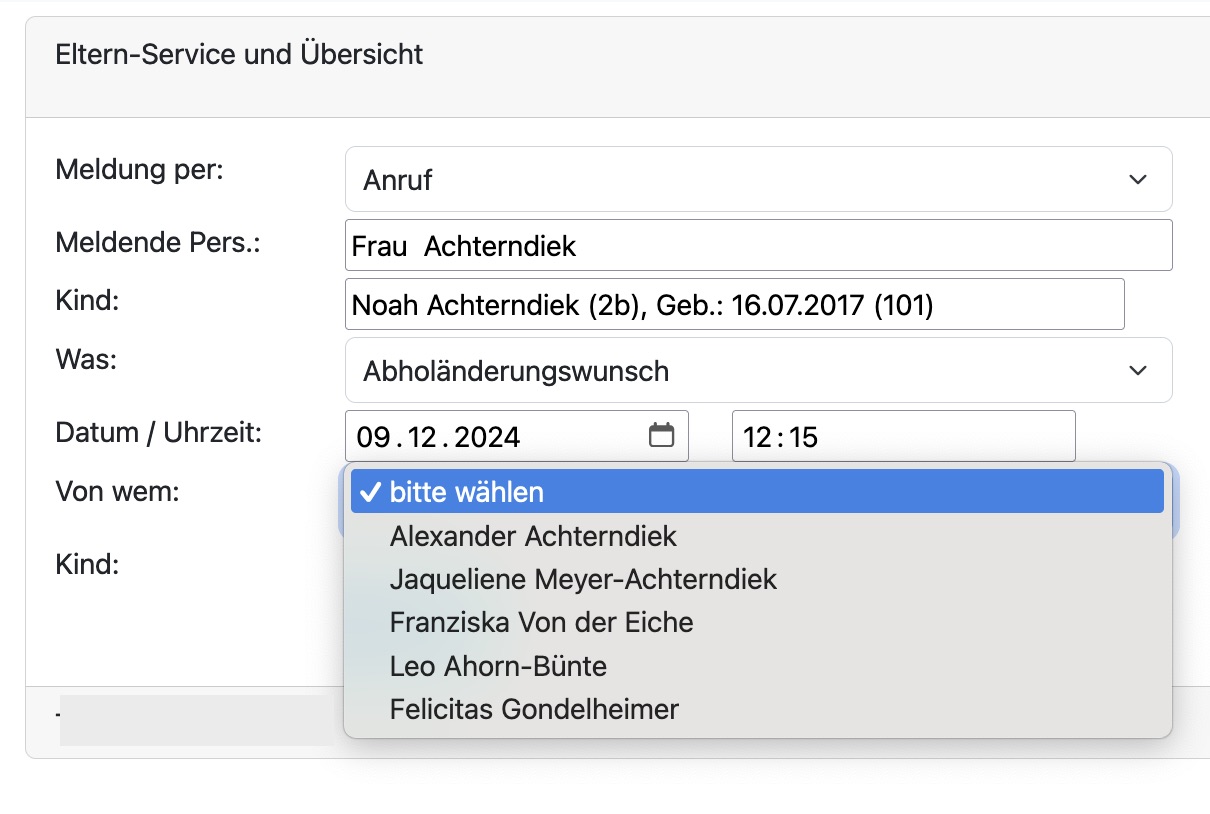Click the grayed button at the bottom left
1210x814 pixels.
tap(195, 720)
